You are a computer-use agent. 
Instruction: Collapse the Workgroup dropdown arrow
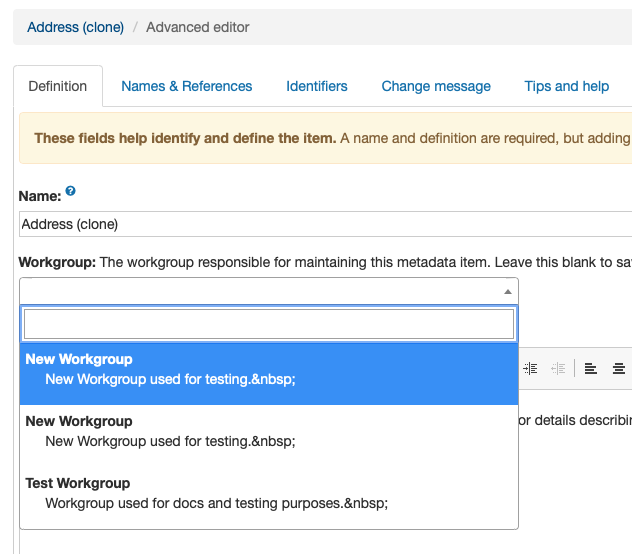(508, 292)
